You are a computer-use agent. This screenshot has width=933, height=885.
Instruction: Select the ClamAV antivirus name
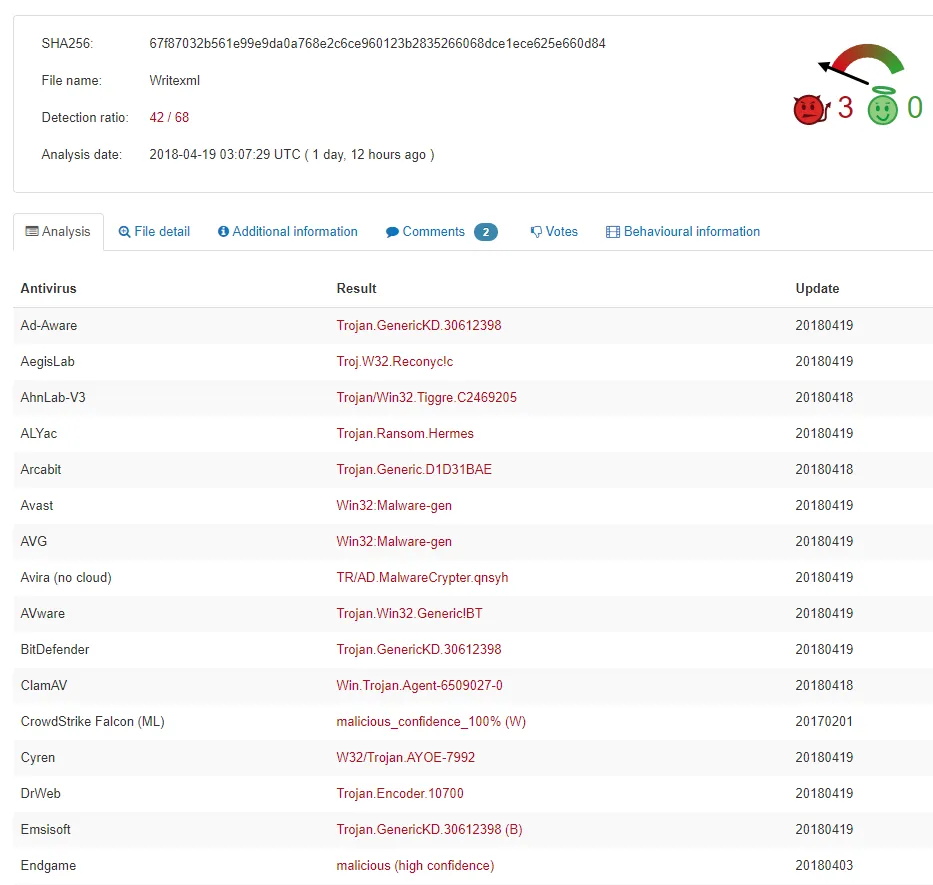(44, 686)
